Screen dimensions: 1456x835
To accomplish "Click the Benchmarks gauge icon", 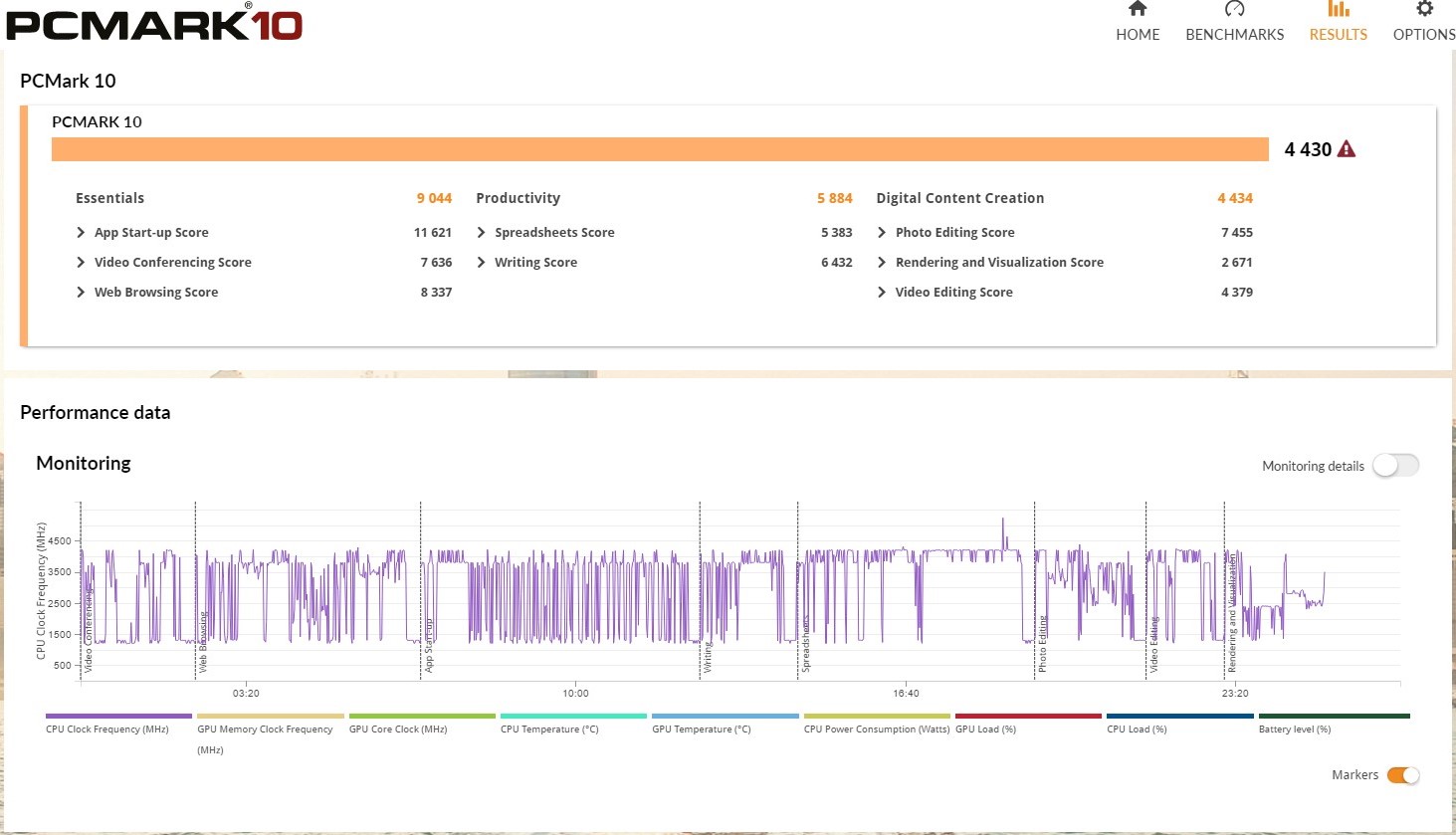I will click(1234, 9).
